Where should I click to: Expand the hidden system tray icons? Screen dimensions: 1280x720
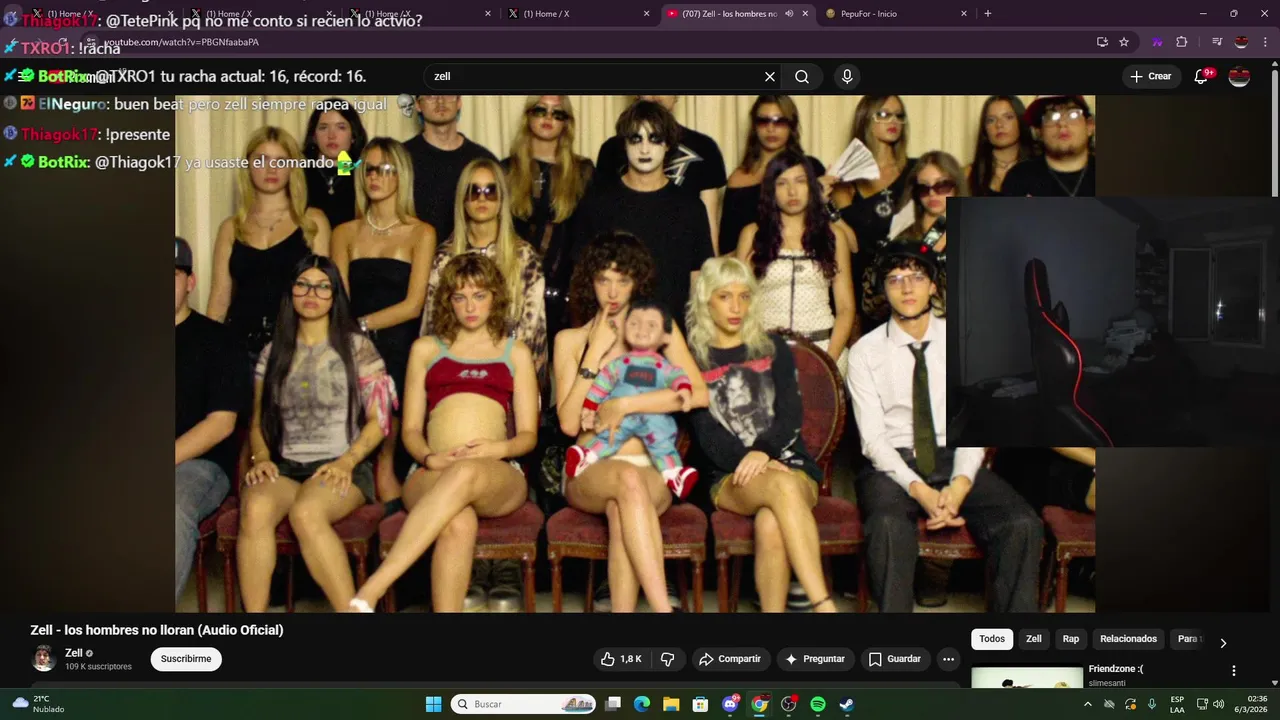click(x=1088, y=704)
